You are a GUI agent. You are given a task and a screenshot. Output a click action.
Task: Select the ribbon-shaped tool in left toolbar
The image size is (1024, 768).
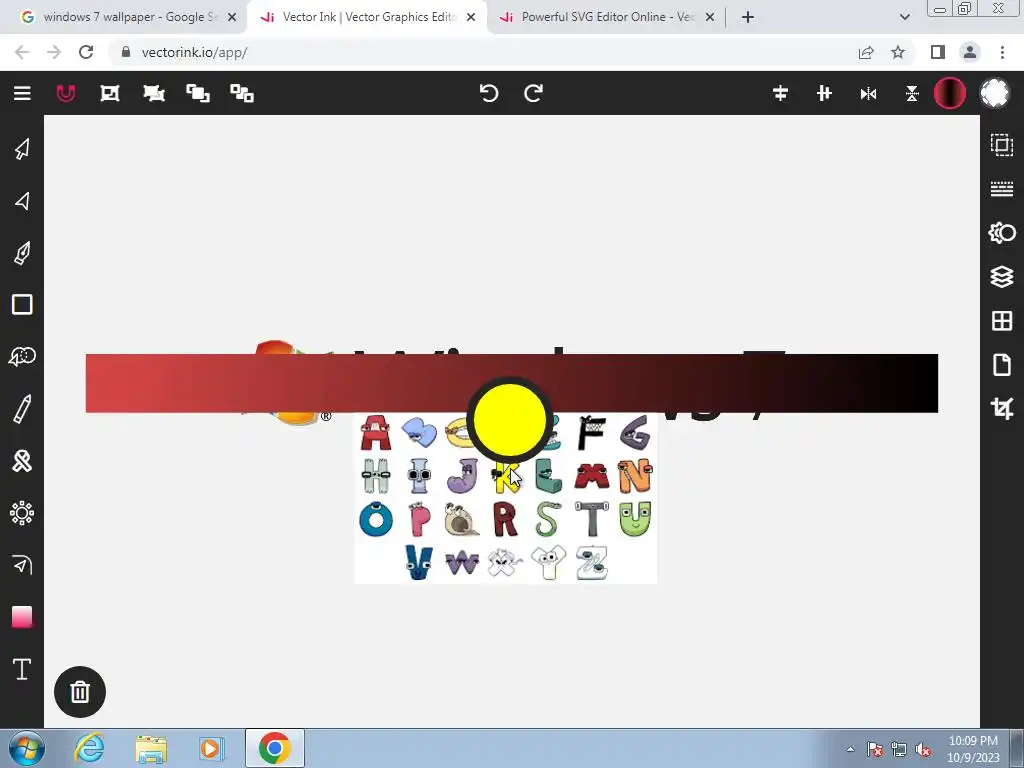click(x=22, y=461)
